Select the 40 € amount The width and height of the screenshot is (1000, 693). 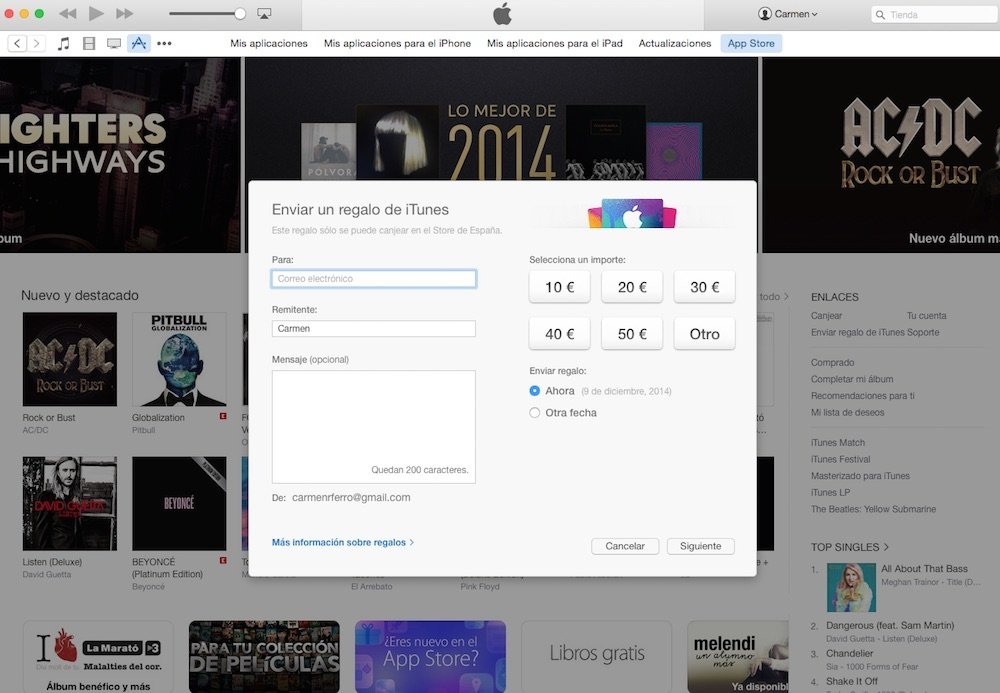point(559,333)
